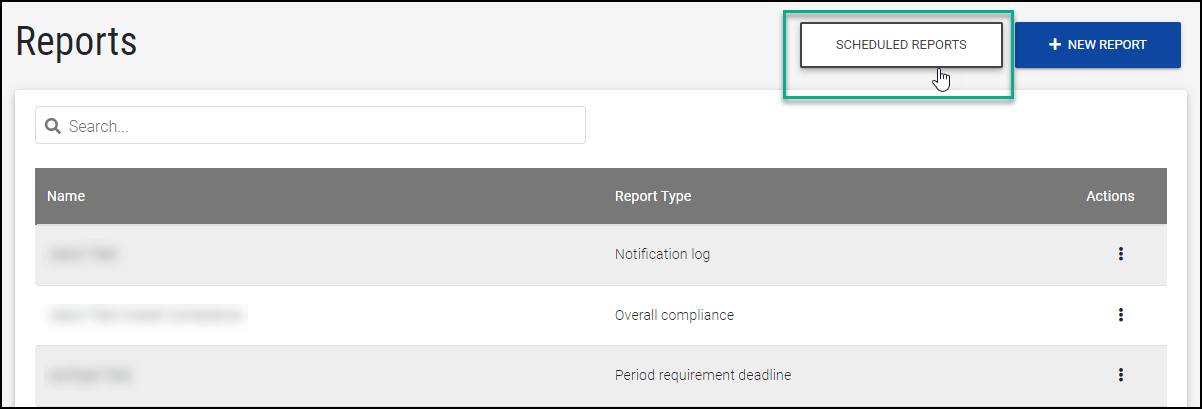The height and width of the screenshot is (409, 1202).
Task: Select the Notification log report type cell
Action: (x=662, y=255)
